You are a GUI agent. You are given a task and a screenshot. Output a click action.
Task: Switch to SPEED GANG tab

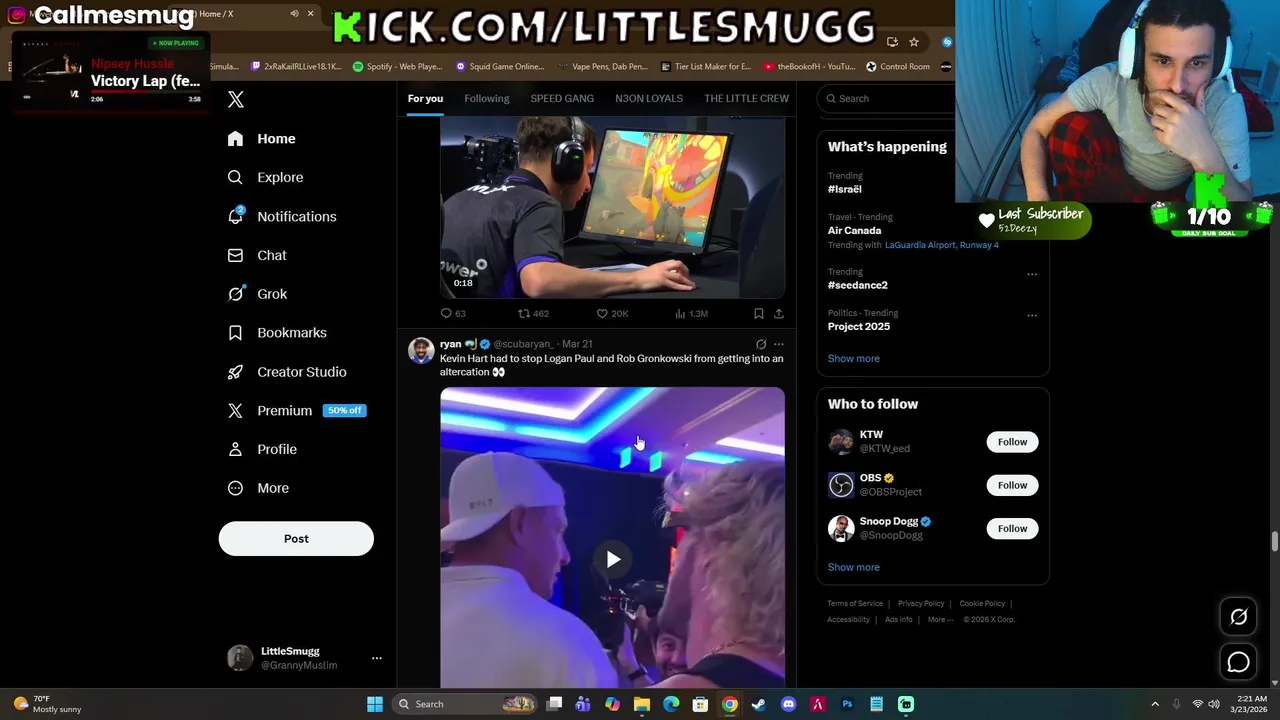point(562,98)
